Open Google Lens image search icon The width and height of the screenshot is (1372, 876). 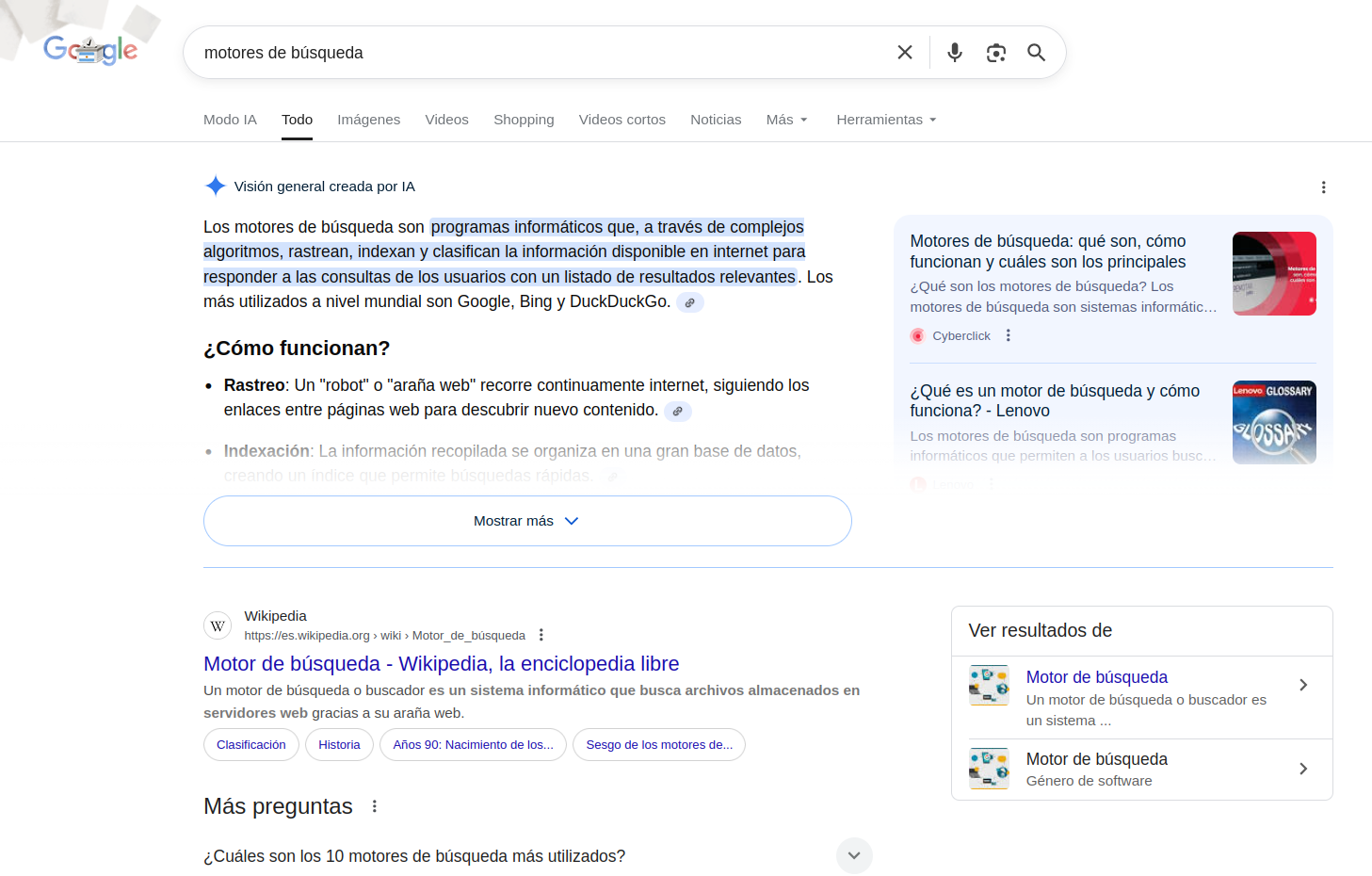[995, 52]
